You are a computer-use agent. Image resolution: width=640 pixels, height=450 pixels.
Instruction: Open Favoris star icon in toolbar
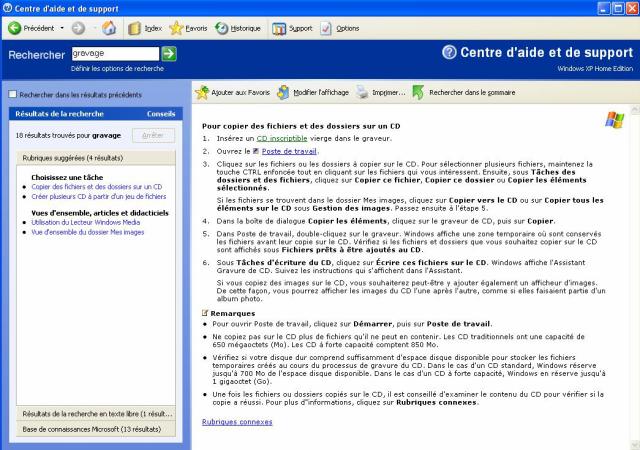click(176, 28)
